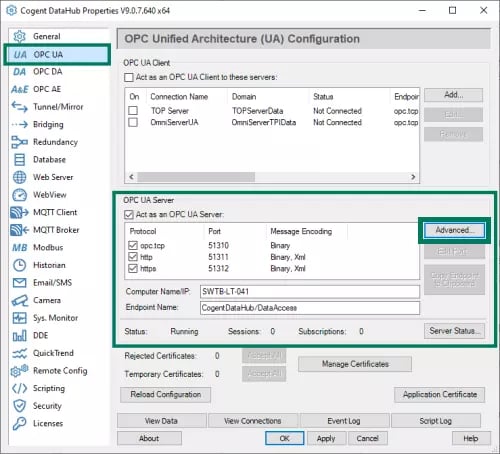Click the scroll left arrow of client list

pyautogui.click(x=131, y=177)
